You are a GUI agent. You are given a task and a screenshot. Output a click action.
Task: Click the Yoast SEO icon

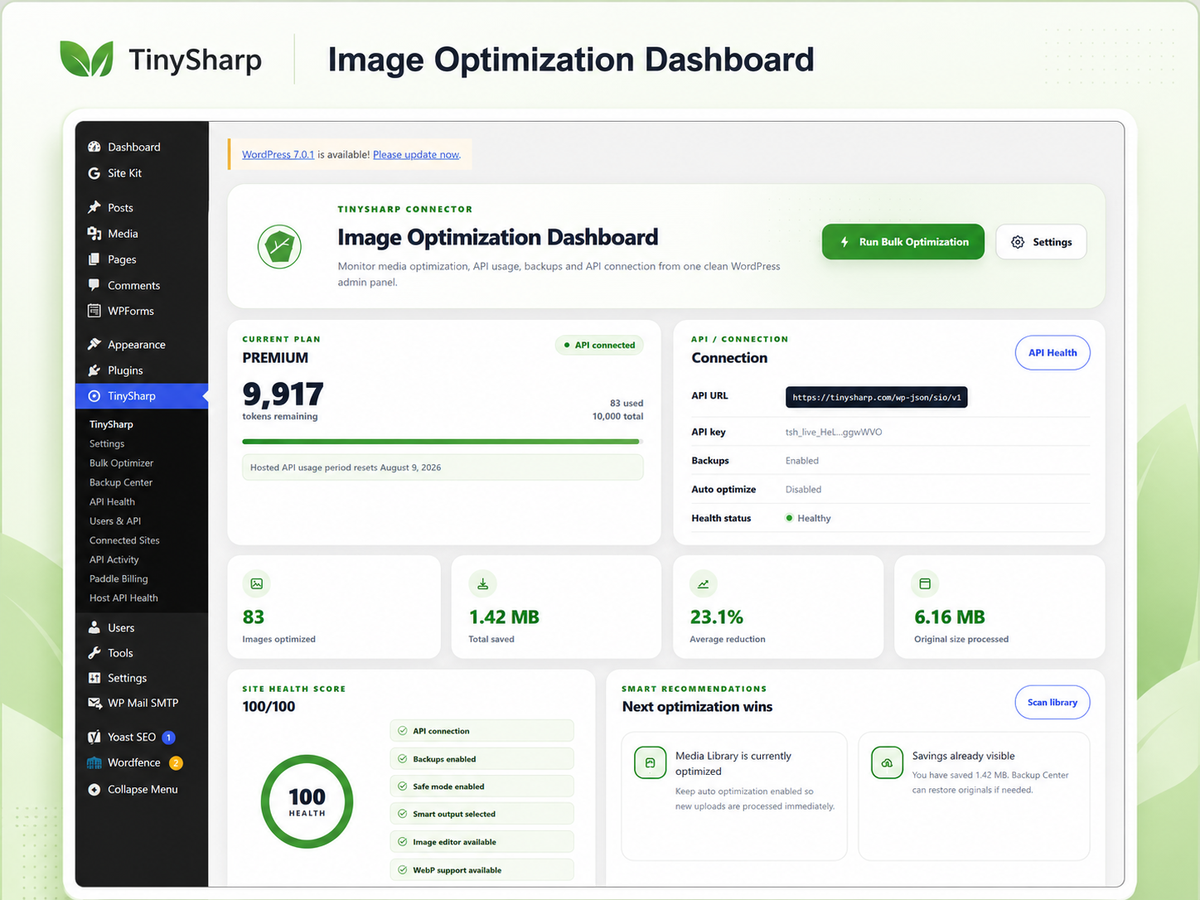click(94, 737)
